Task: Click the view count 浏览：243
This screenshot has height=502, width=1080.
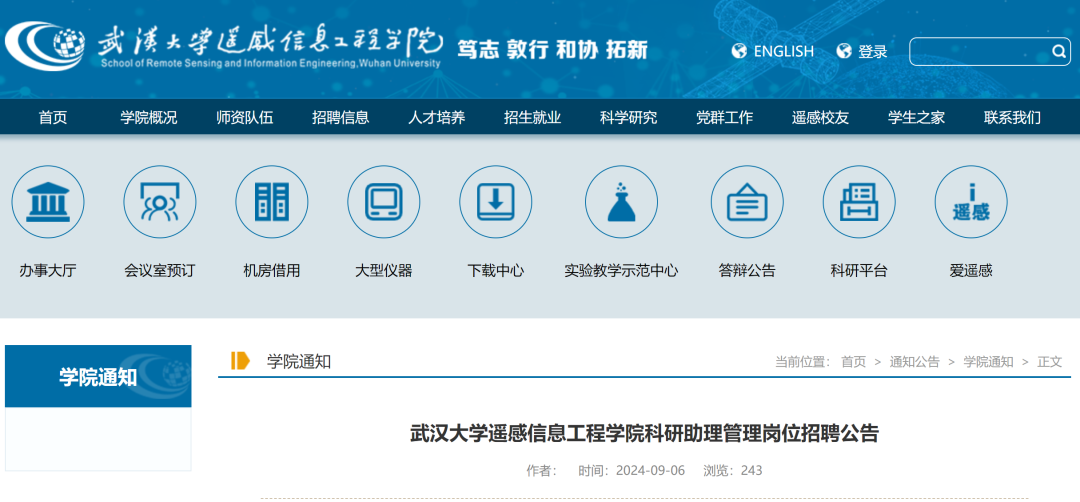Action: click(x=733, y=470)
